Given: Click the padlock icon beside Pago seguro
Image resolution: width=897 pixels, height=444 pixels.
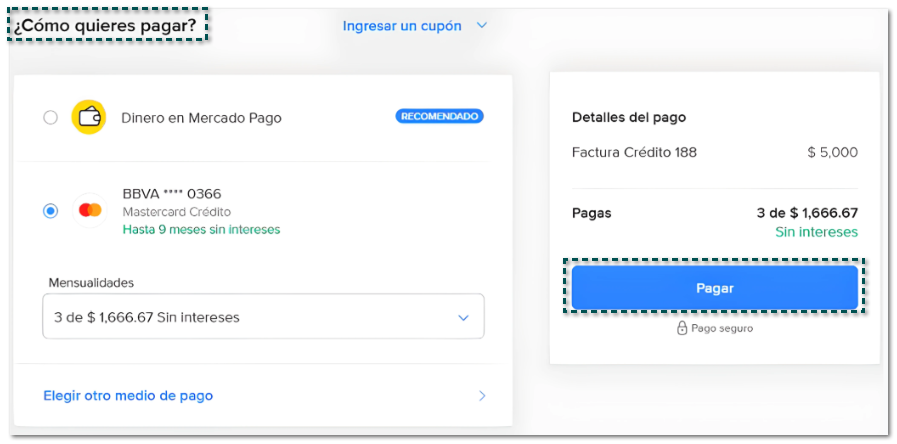Looking at the screenshot, I should 682,328.
